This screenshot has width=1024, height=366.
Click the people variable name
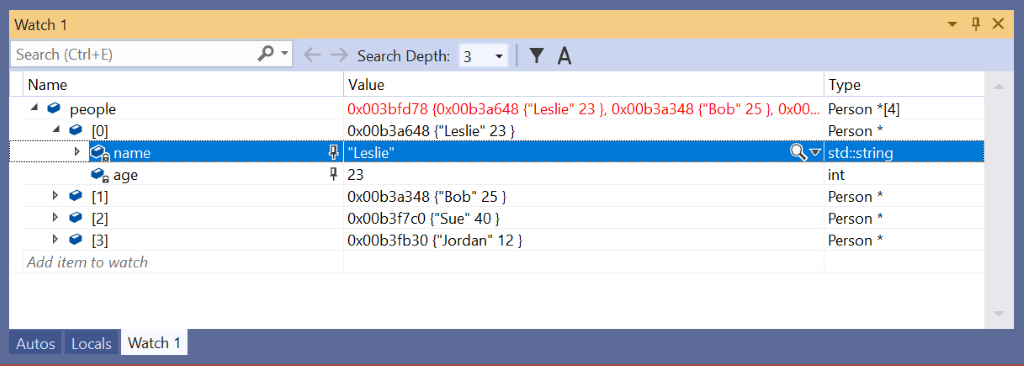click(93, 109)
